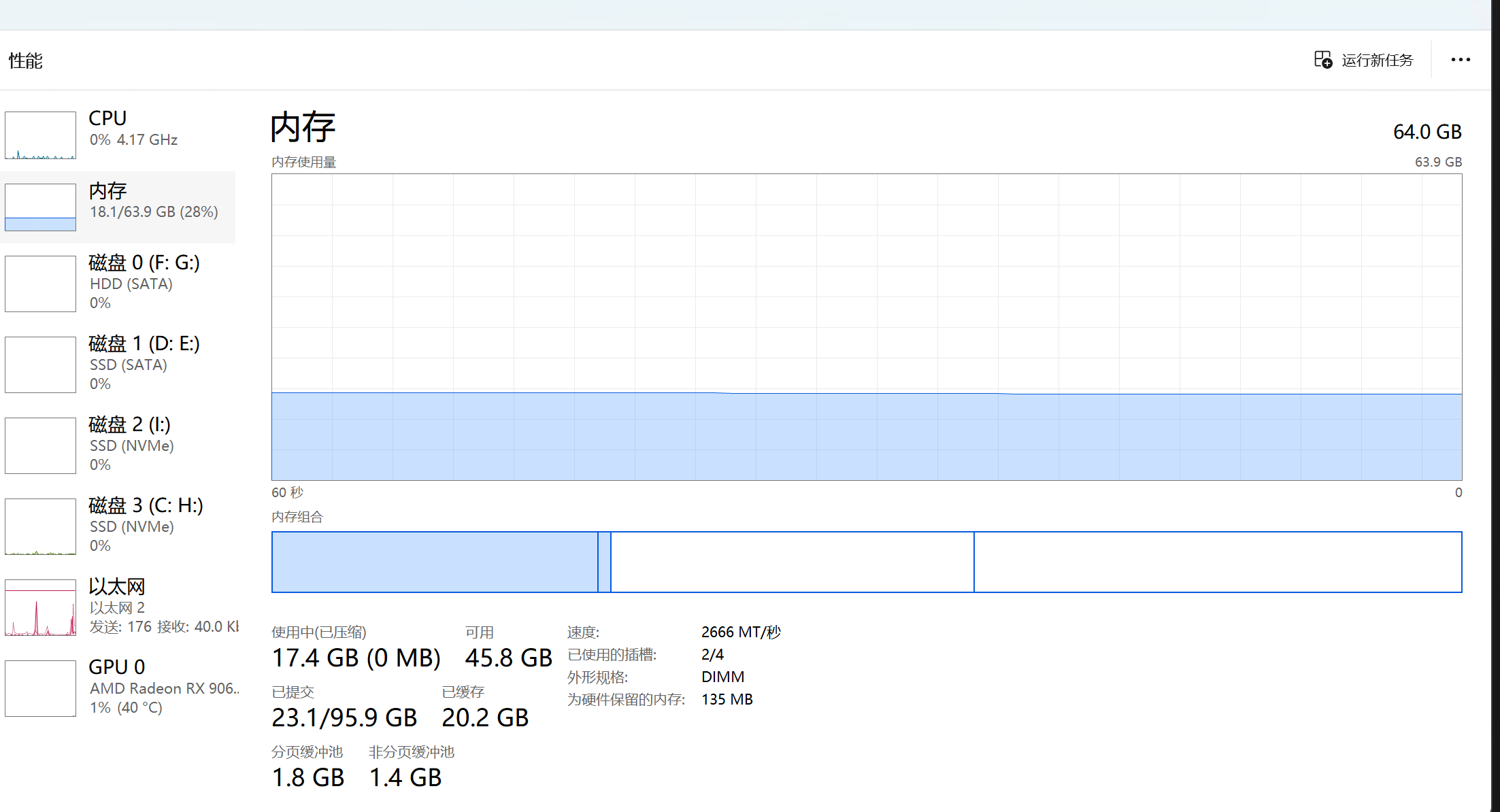Click the memory sidebar usage thumbnail

(x=40, y=207)
